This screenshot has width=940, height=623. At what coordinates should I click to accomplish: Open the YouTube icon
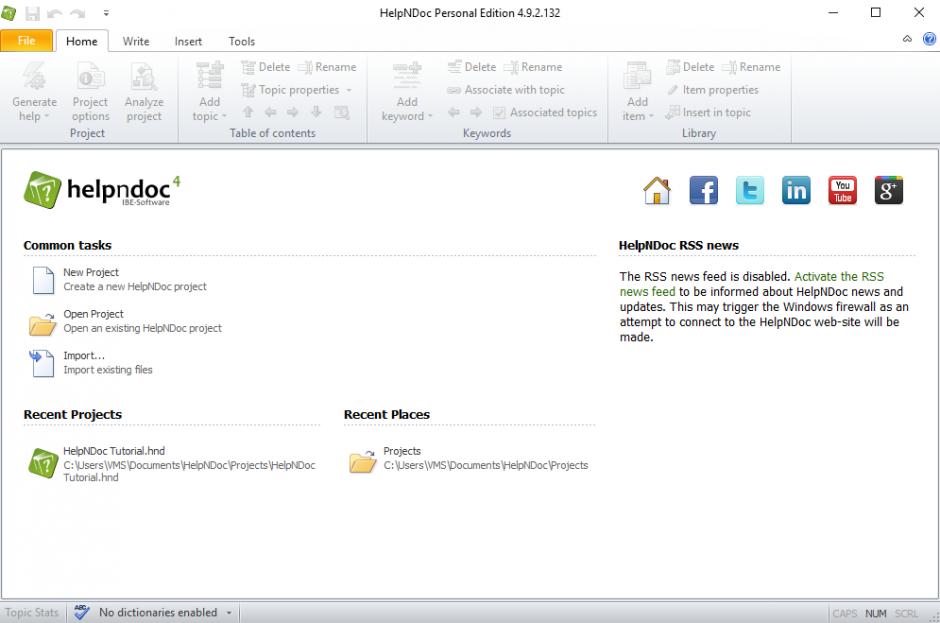[842, 191]
